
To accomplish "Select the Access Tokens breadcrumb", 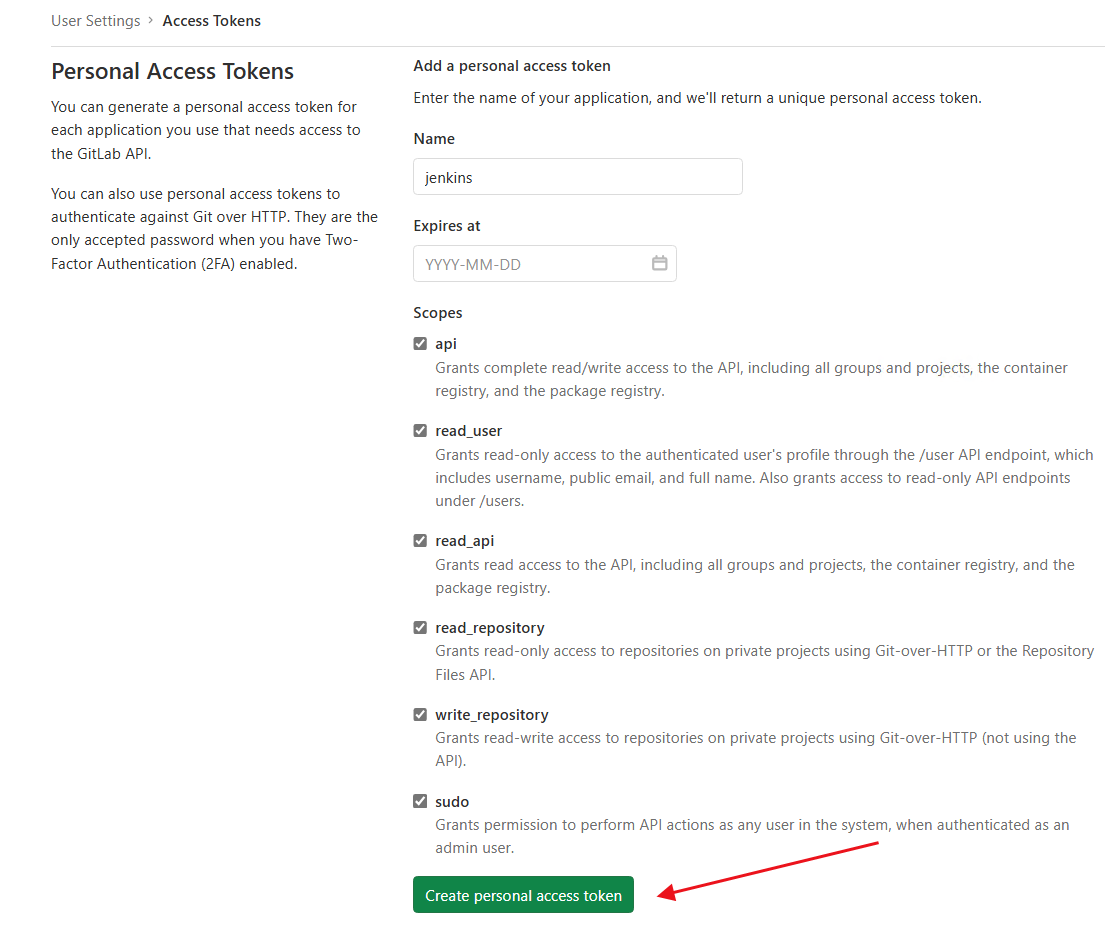I will [x=212, y=21].
